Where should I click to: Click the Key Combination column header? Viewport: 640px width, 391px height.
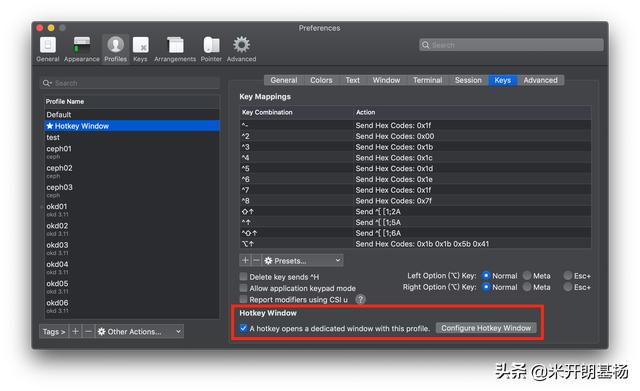(296, 112)
